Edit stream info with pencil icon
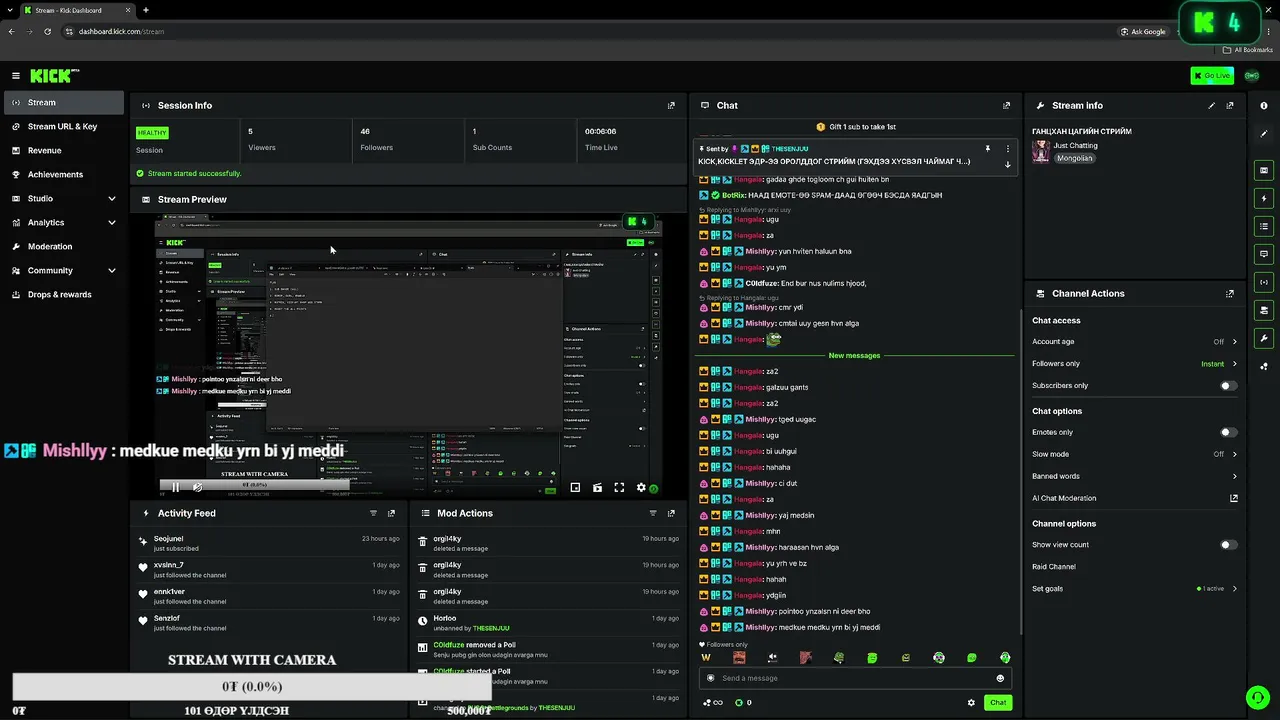Image resolution: width=1280 pixels, height=720 pixels. [x=1212, y=105]
